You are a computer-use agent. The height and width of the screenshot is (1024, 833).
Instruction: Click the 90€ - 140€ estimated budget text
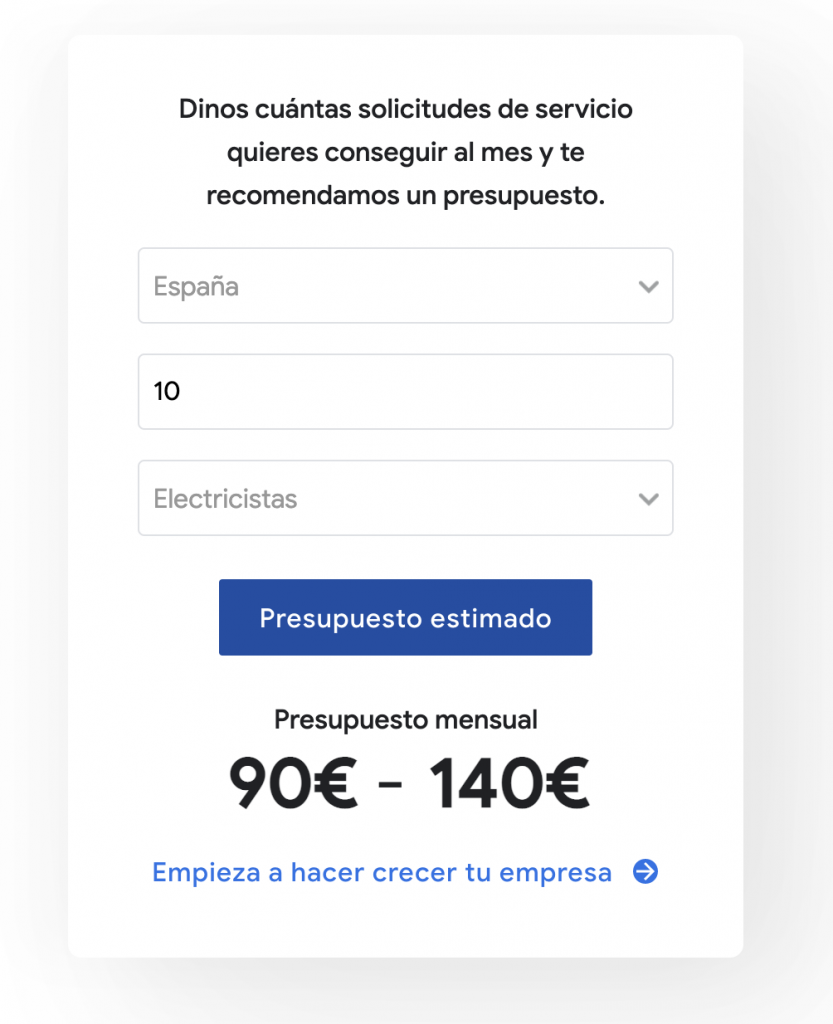pos(405,782)
